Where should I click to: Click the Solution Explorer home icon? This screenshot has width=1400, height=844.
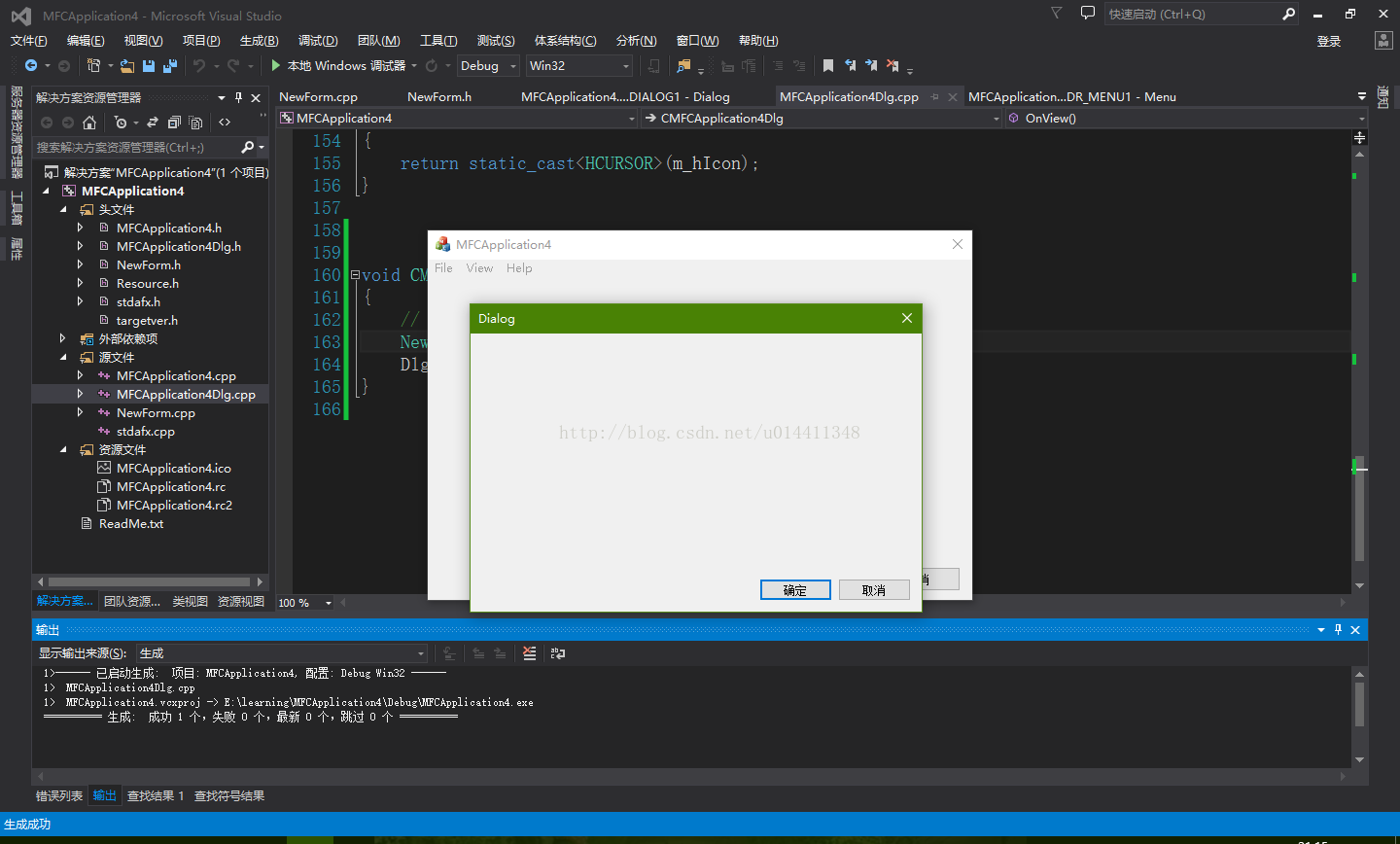(x=89, y=123)
